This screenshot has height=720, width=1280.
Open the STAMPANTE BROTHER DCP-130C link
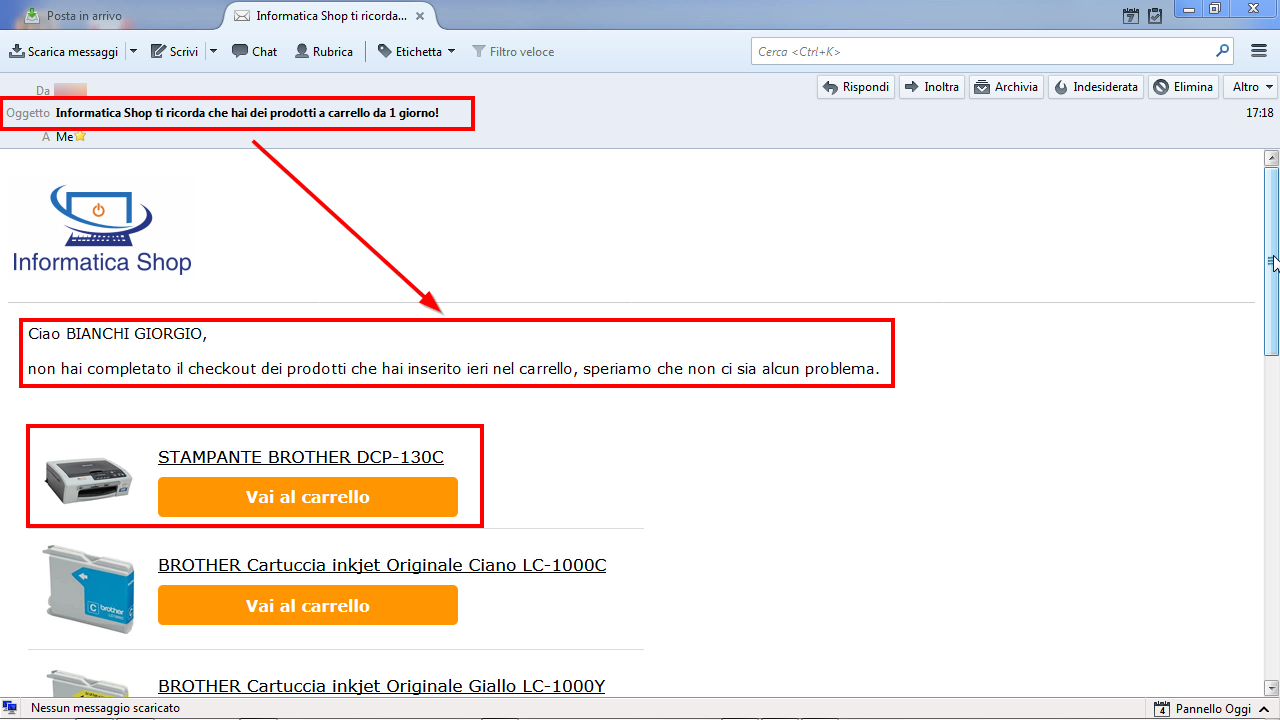coord(301,457)
